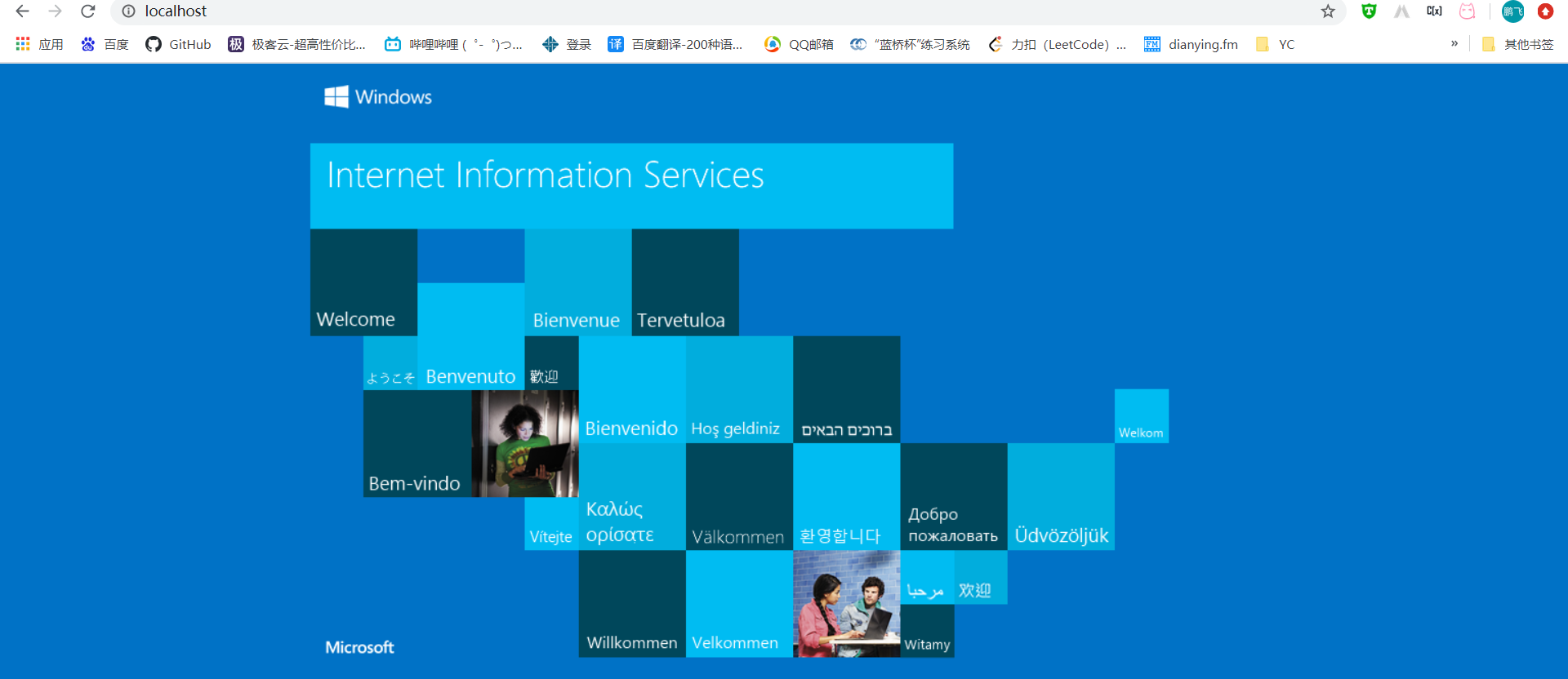This screenshot has height=679, width=1568.
Task: Click the Windows logo in page header
Action: pos(378,96)
